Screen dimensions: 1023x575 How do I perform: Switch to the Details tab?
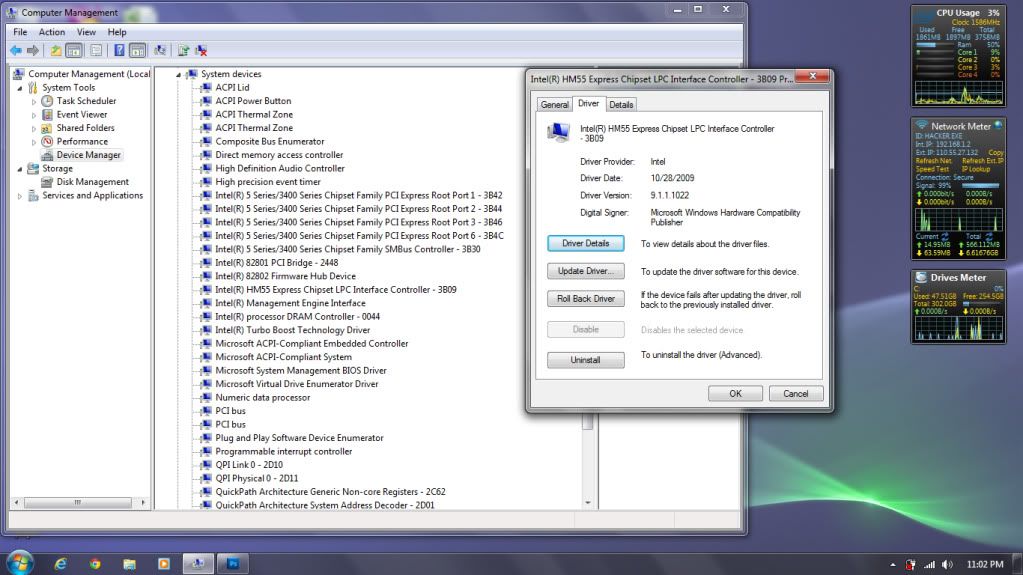[x=621, y=104]
